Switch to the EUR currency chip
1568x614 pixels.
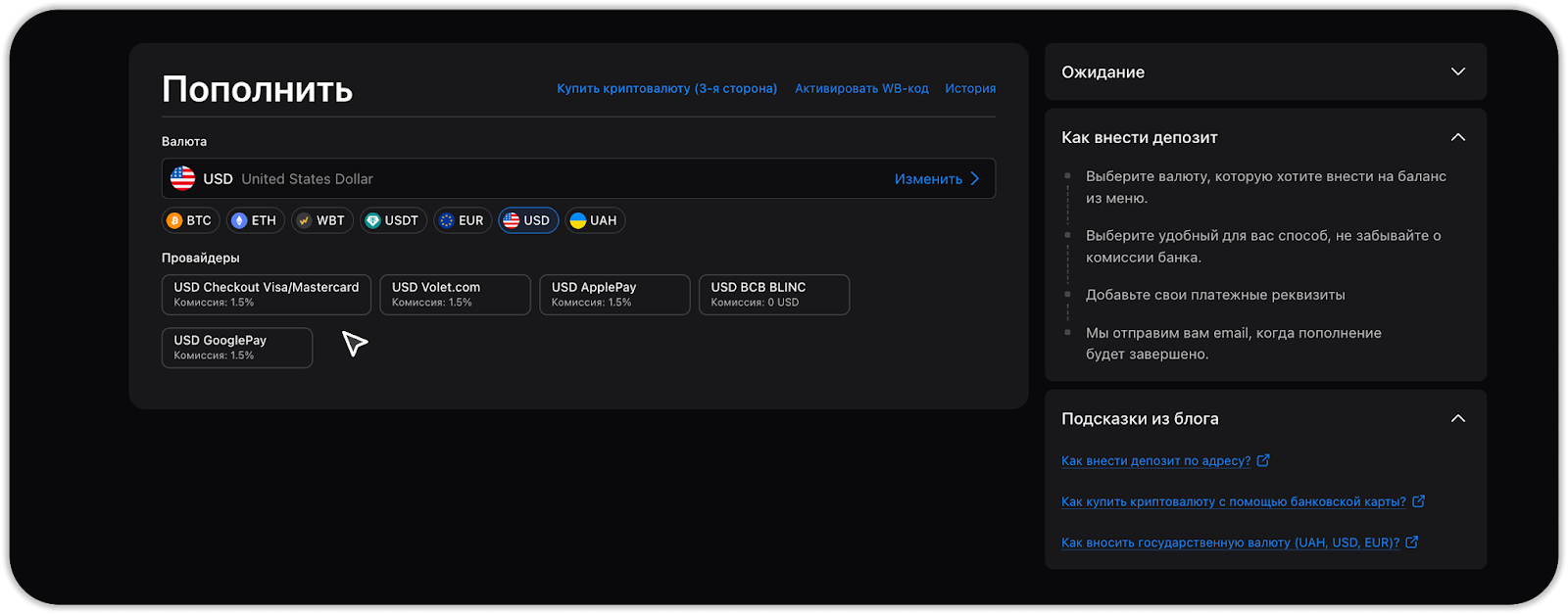coord(462,220)
